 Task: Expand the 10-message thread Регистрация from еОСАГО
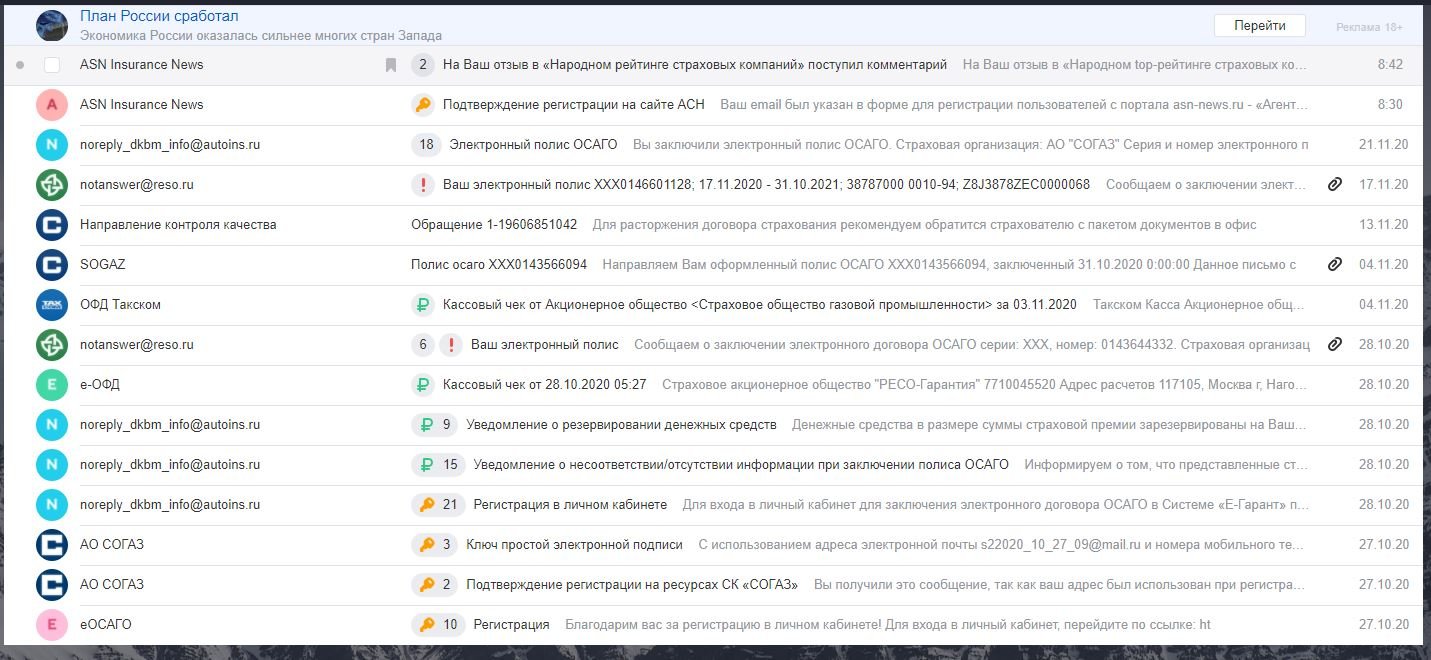438,625
